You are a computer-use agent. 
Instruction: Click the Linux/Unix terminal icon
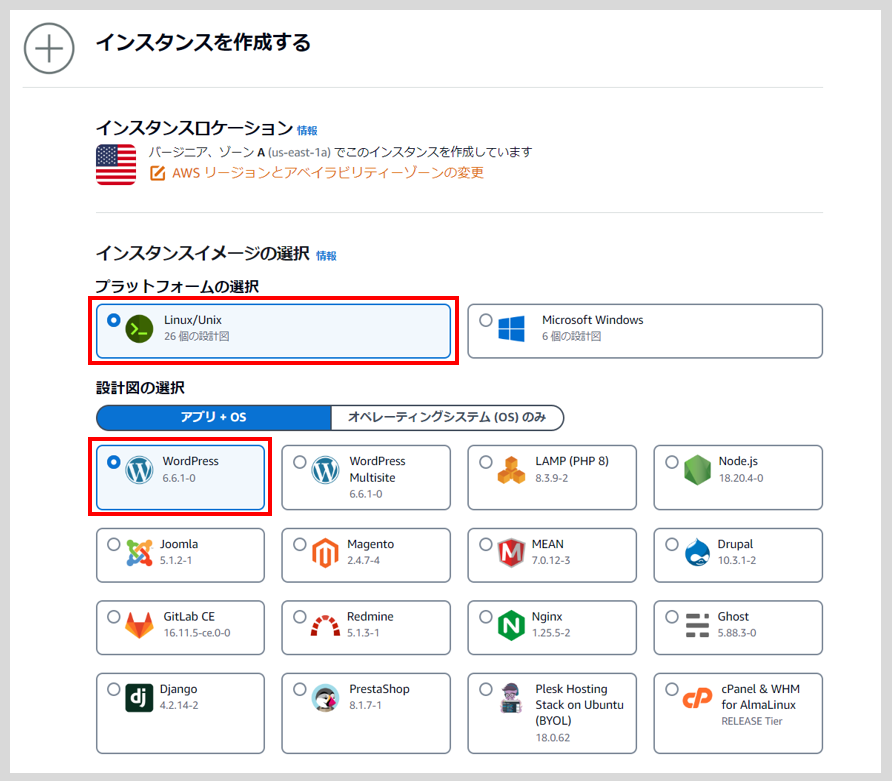[x=139, y=329]
